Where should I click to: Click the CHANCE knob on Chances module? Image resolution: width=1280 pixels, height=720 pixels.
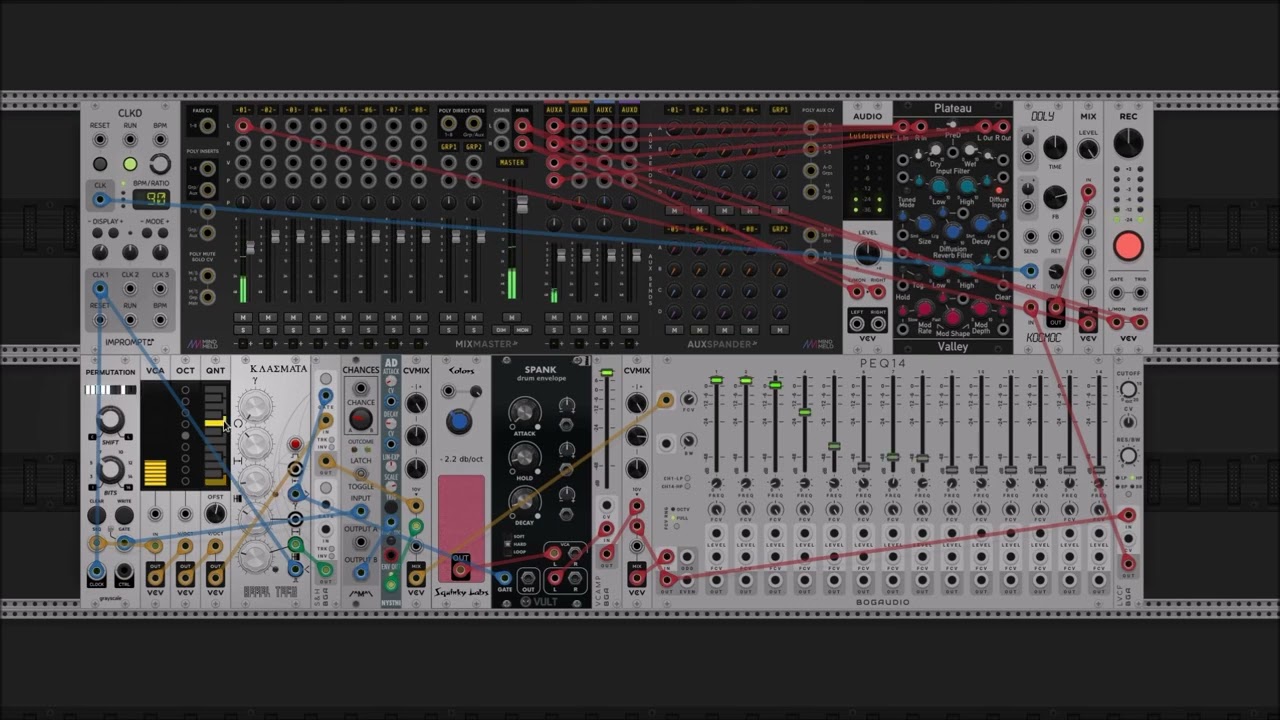click(x=361, y=419)
